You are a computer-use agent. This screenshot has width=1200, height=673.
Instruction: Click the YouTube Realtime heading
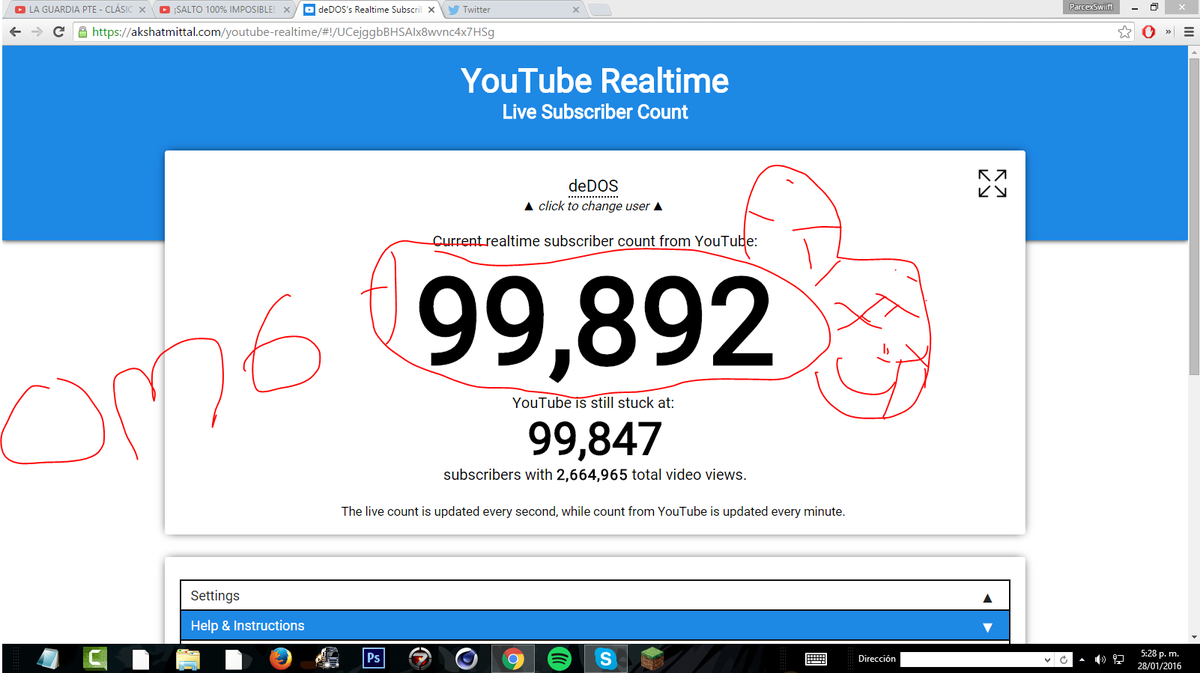point(595,80)
